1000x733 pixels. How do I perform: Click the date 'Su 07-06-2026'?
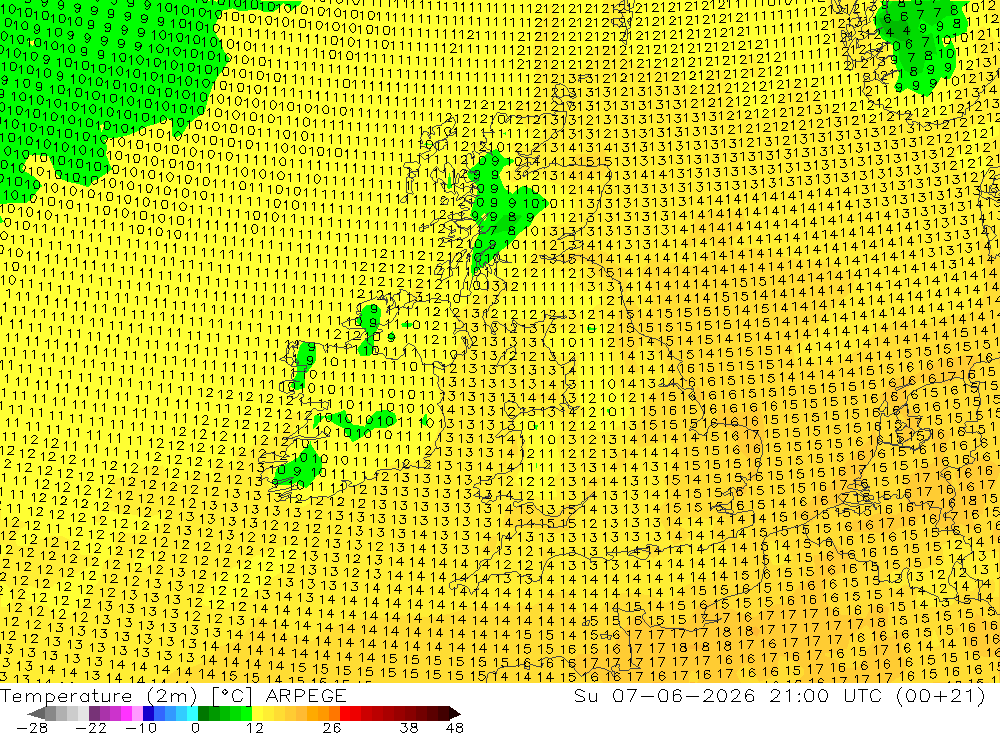pyautogui.click(x=665, y=695)
